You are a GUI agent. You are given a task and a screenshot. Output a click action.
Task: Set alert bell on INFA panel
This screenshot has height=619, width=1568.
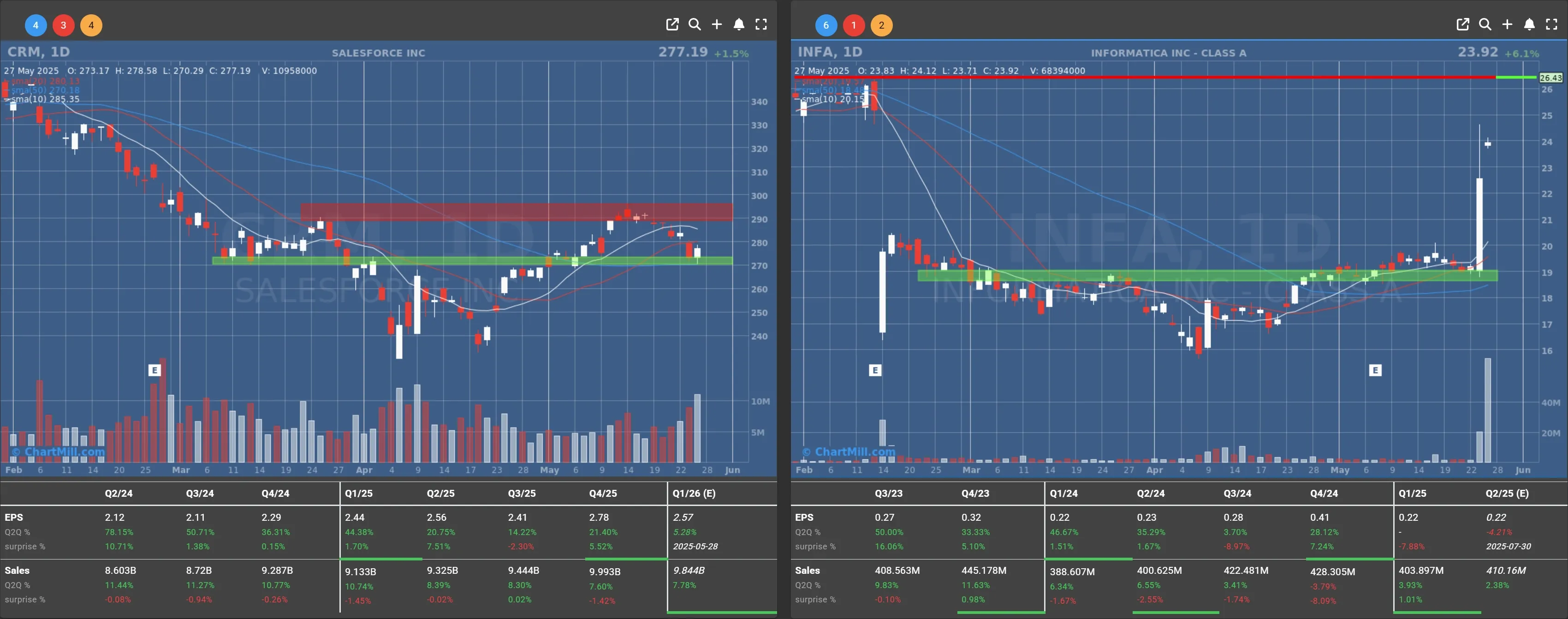click(x=1529, y=24)
